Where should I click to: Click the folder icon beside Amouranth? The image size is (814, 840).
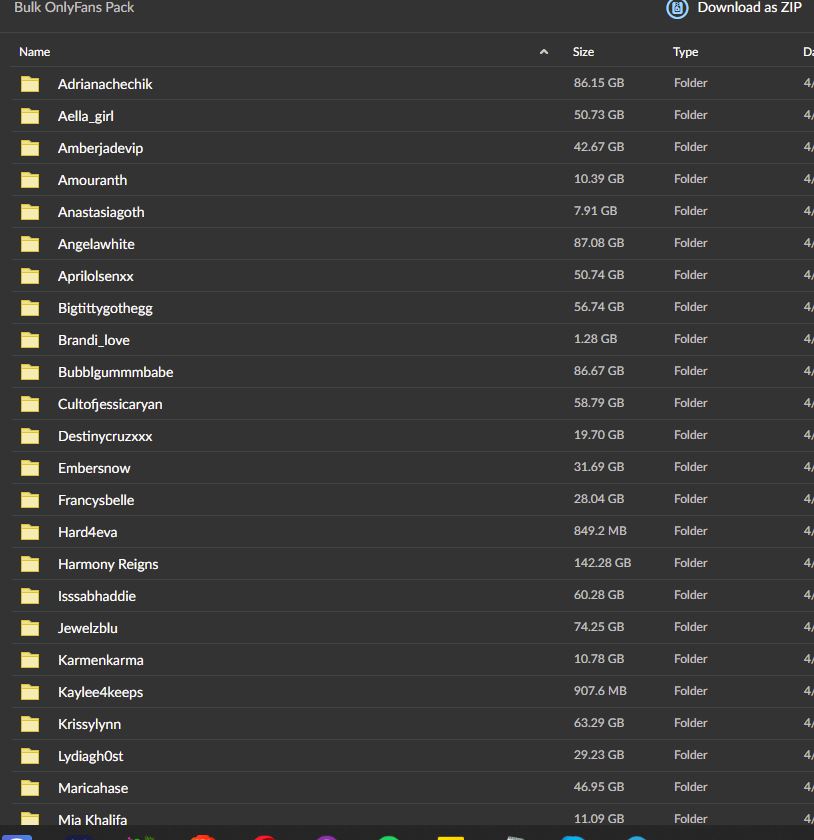click(x=30, y=180)
